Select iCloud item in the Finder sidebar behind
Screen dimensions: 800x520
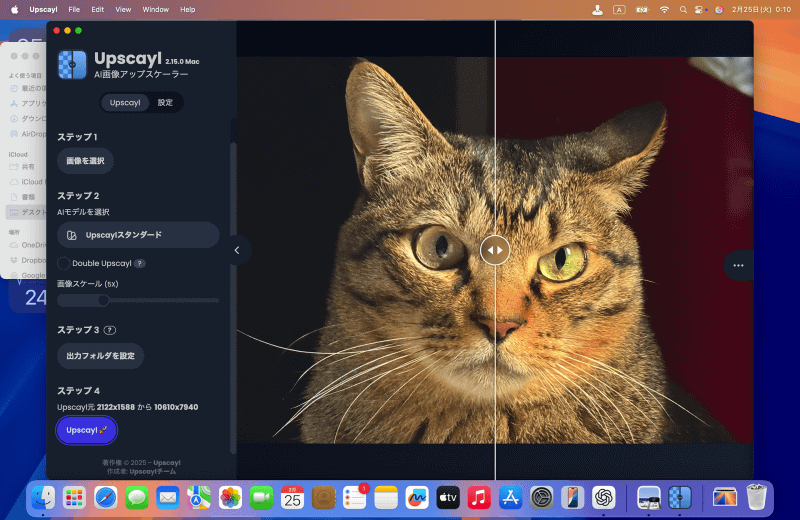point(27,182)
